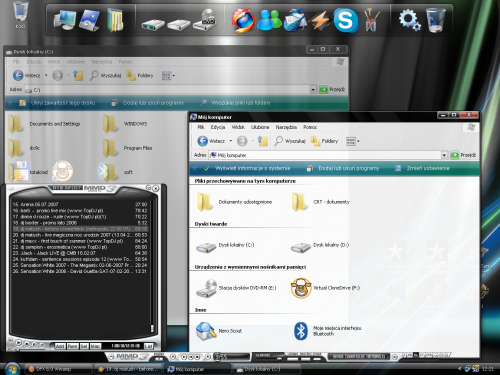Click Przejdź button in Mój komputer window
Screen dimensions: 500x375
(463, 155)
